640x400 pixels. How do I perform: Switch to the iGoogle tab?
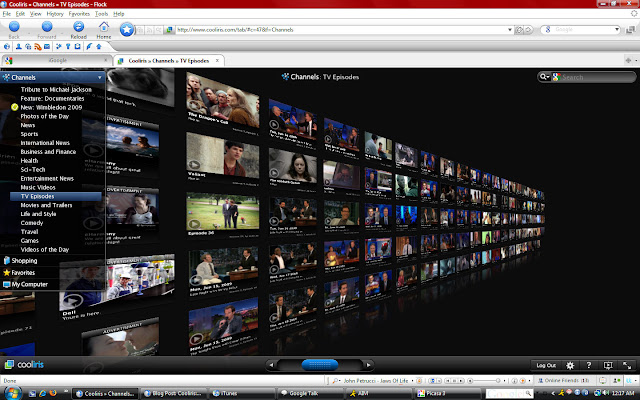click(57, 60)
